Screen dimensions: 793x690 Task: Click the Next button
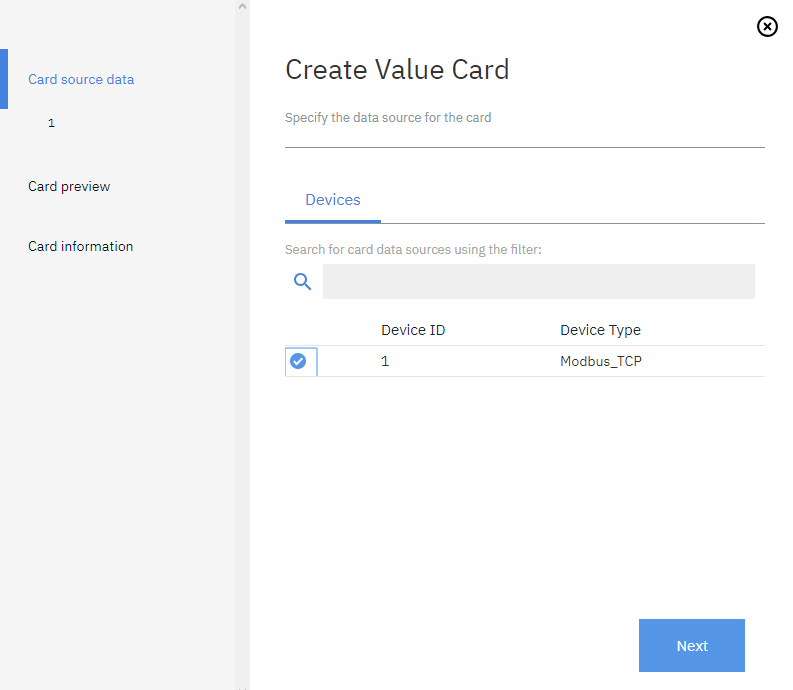(x=691, y=645)
